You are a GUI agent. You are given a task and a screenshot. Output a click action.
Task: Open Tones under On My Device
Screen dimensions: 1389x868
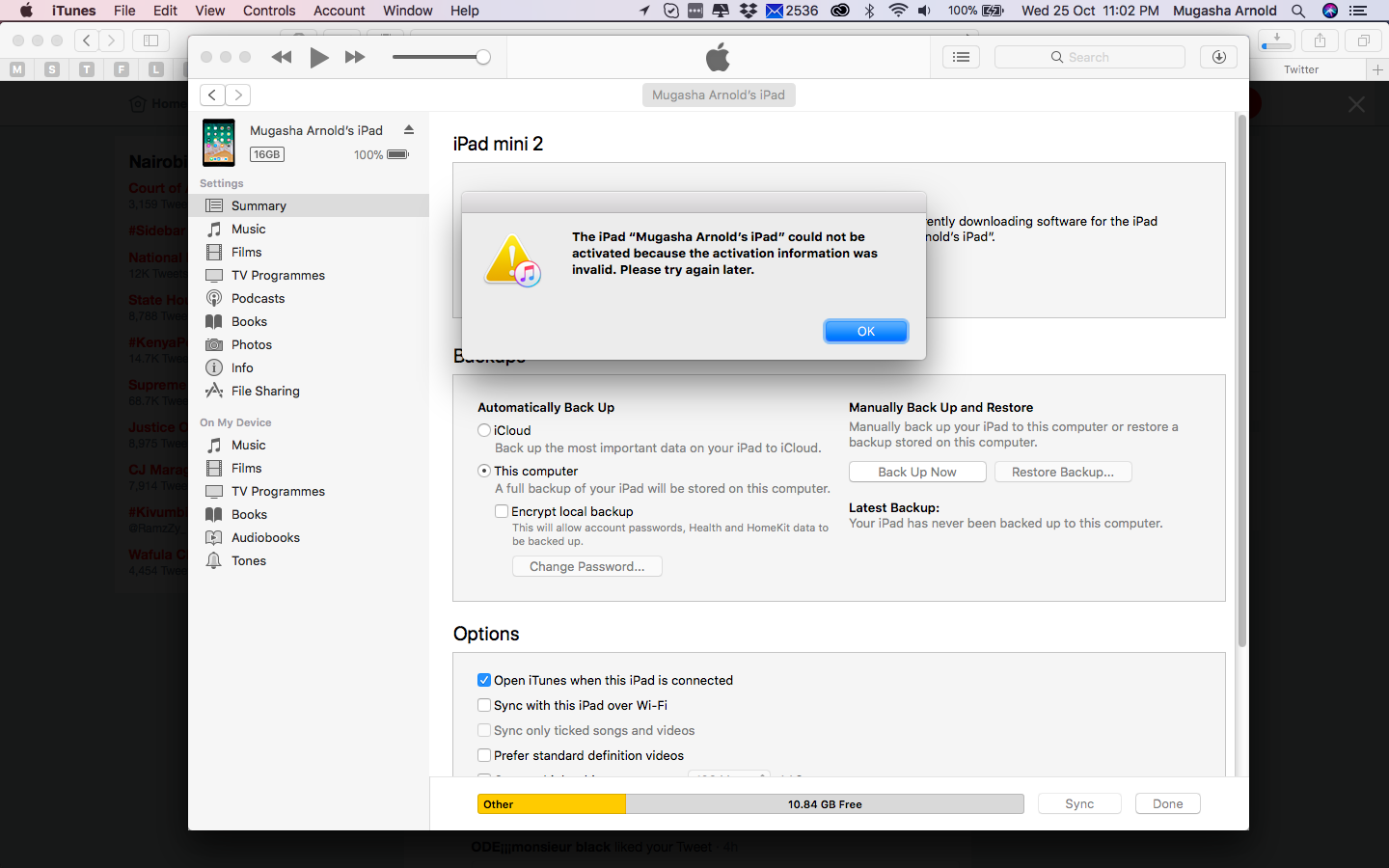pyautogui.click(x=309, y=560)
